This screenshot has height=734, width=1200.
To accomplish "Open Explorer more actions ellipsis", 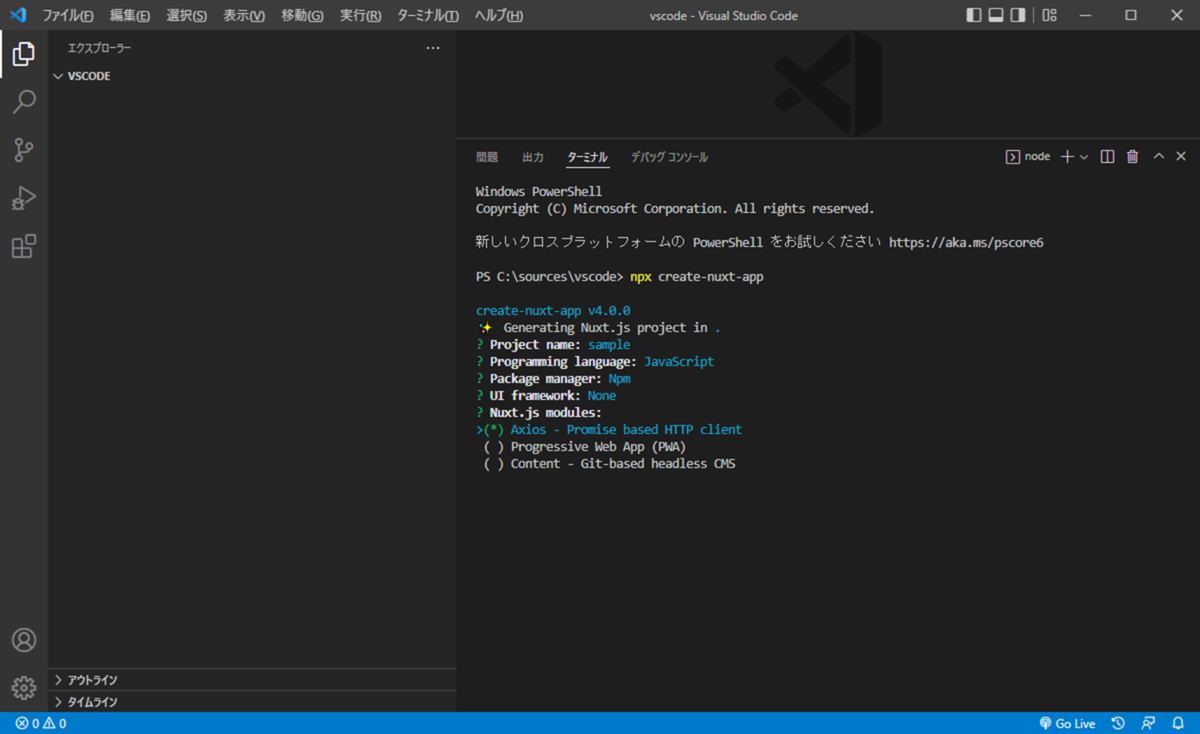I will (x=433, y=48).
